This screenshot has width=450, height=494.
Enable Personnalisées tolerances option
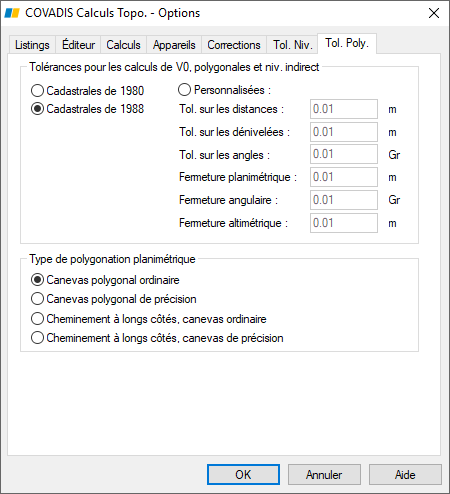pos(224,90)
